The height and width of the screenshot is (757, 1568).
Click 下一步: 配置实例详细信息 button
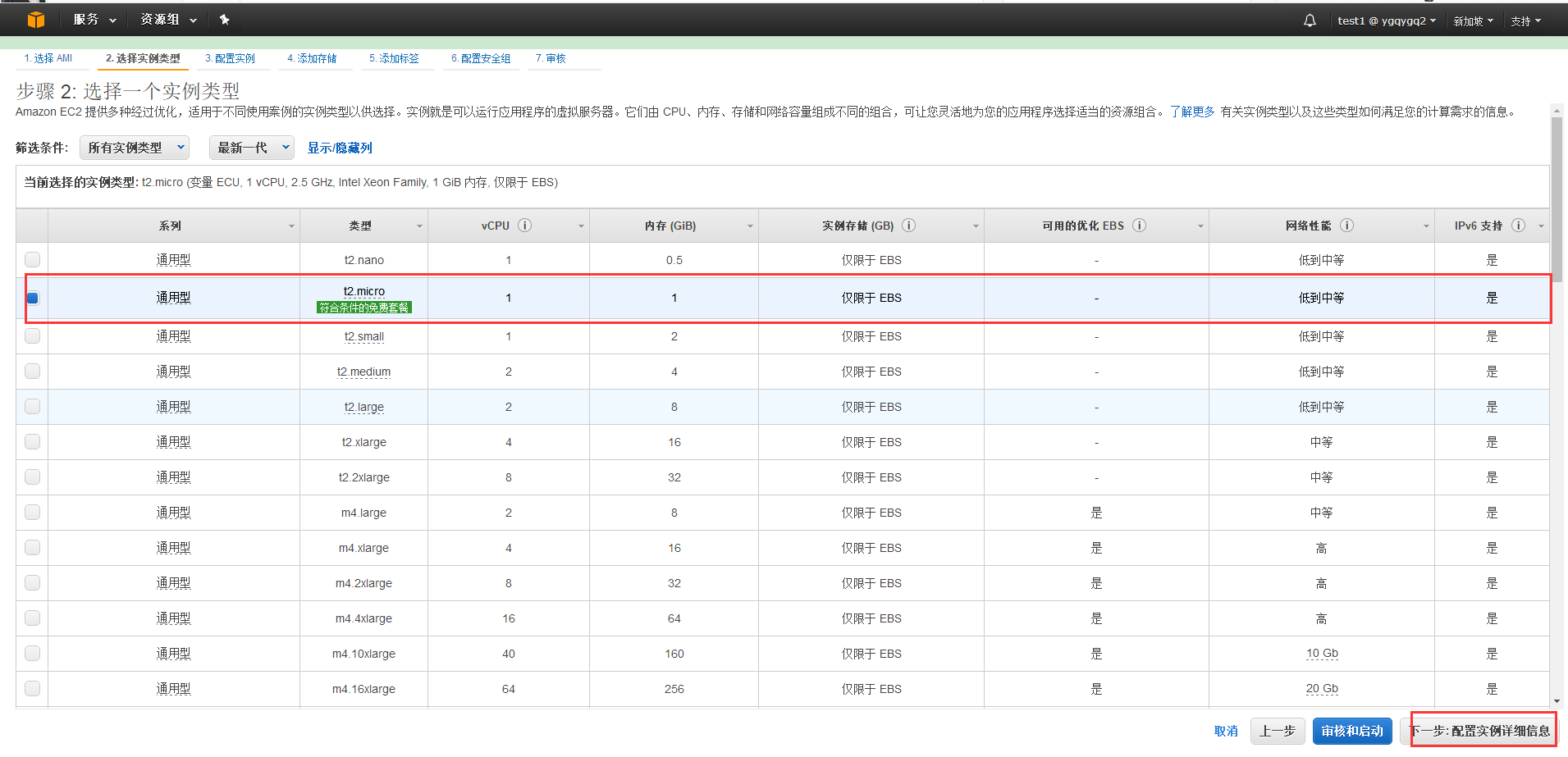click(x=1479, y=731)
